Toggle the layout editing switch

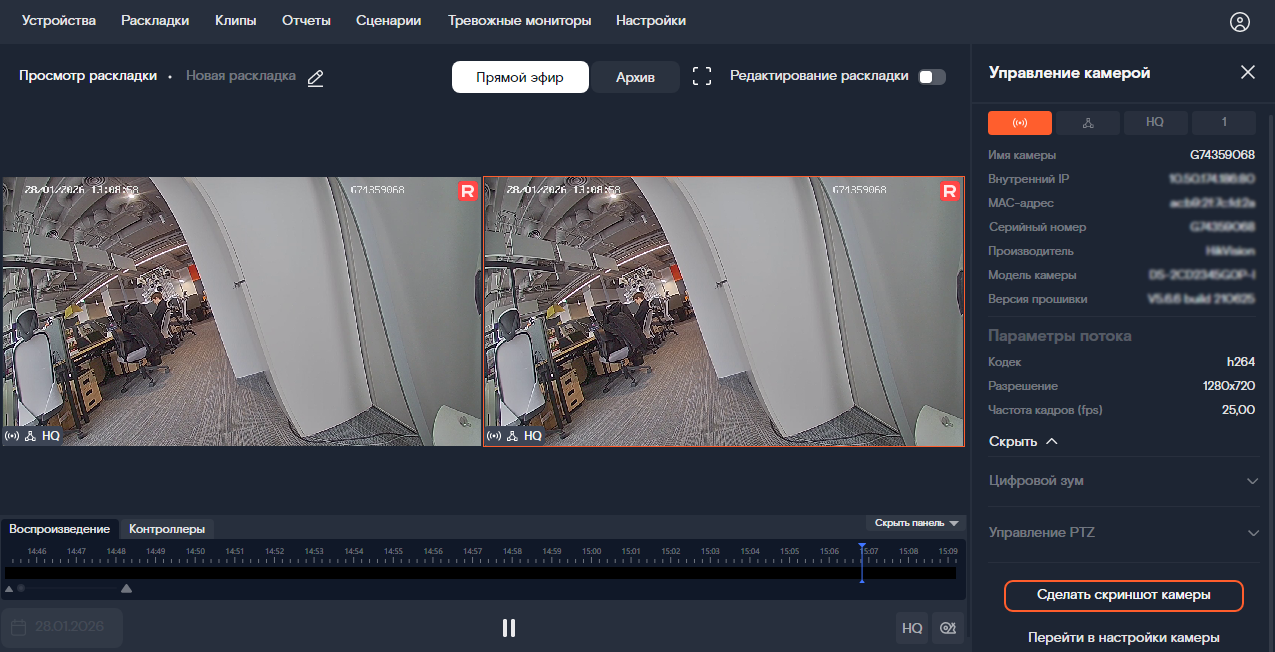pos(931,77)
